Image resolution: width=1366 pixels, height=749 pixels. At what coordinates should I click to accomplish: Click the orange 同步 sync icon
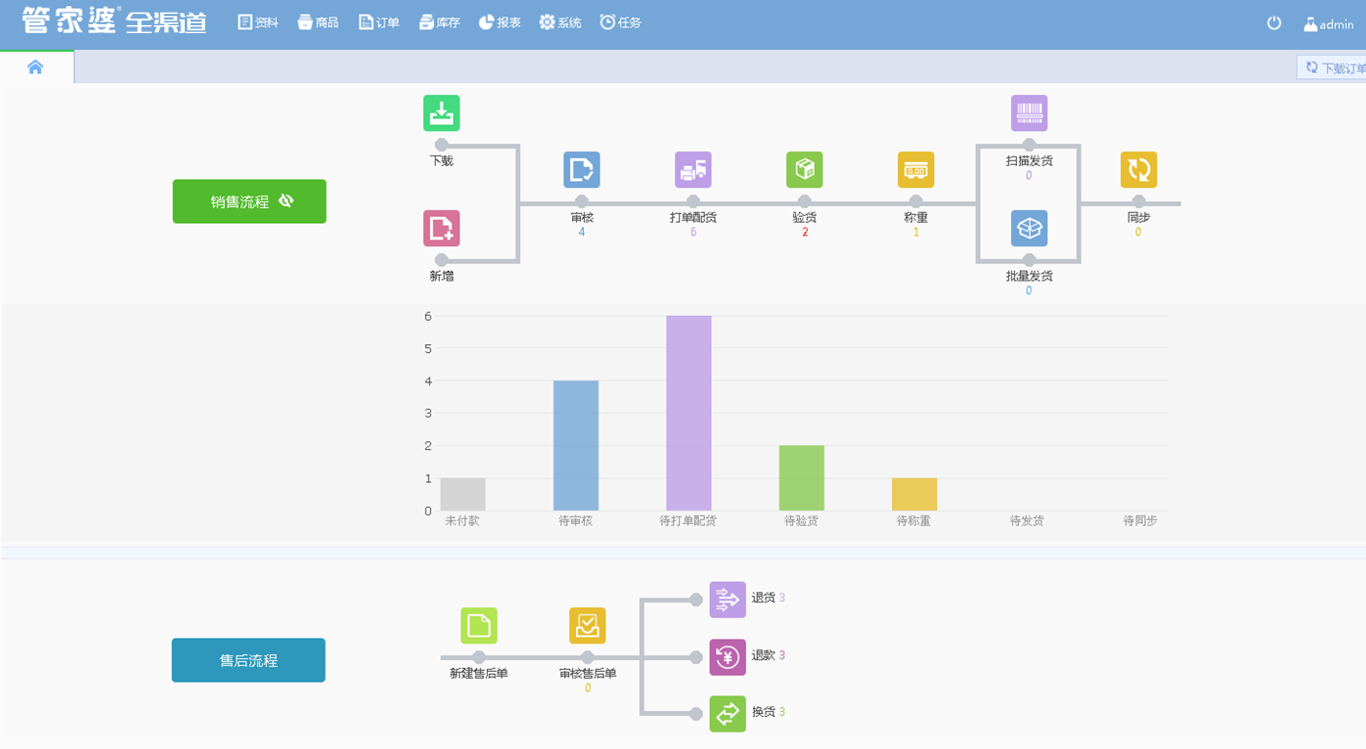coord(1138,170)
